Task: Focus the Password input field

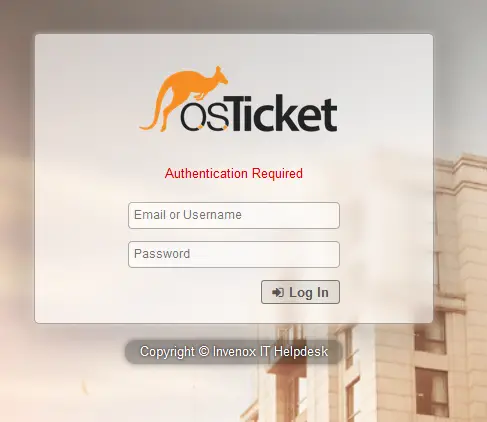Action: tap(234, 254)
